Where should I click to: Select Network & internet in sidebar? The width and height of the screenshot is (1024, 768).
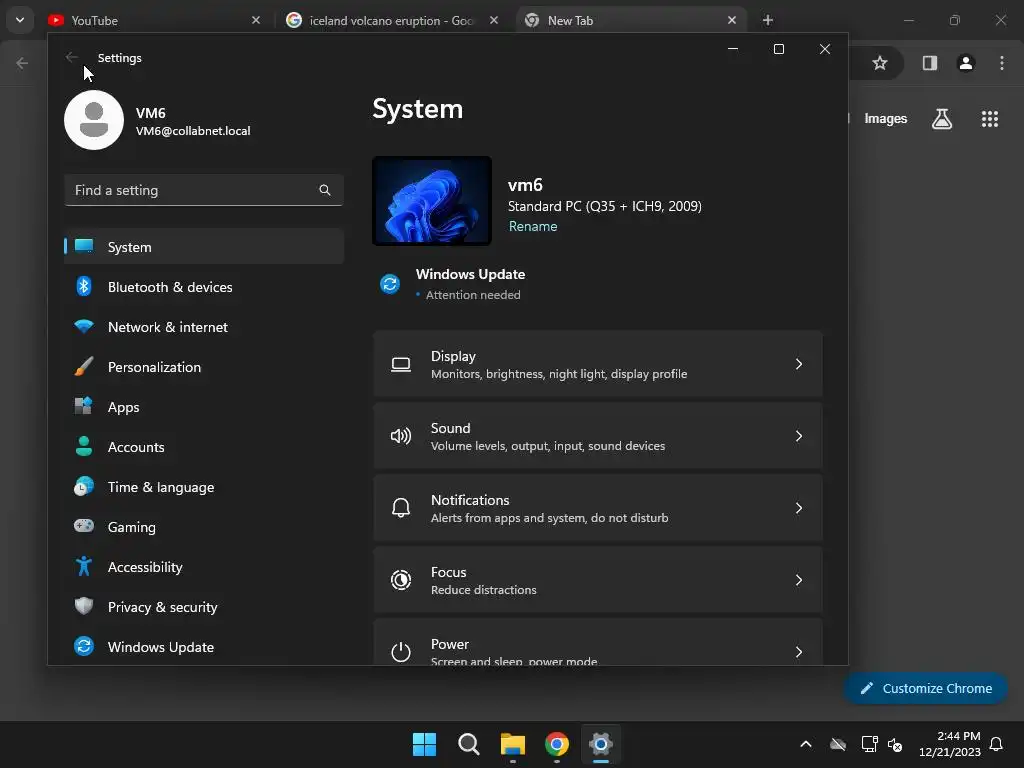click(x=204, y=327)
